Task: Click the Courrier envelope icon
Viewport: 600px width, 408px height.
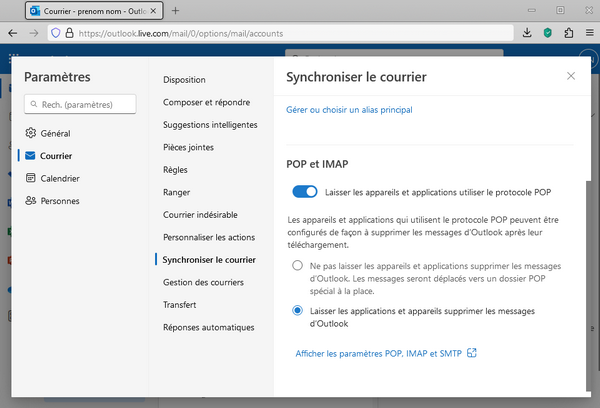Action: point(31,156)
